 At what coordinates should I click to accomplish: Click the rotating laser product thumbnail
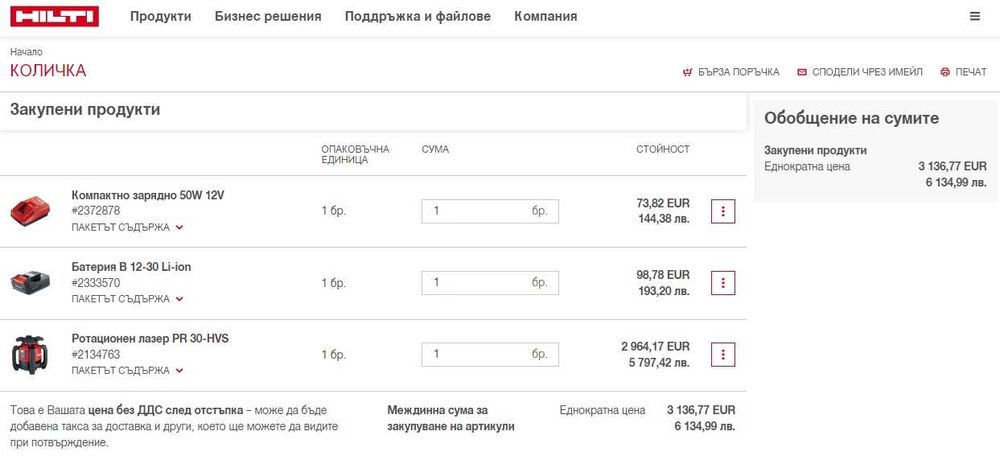(x=36, y=354)
